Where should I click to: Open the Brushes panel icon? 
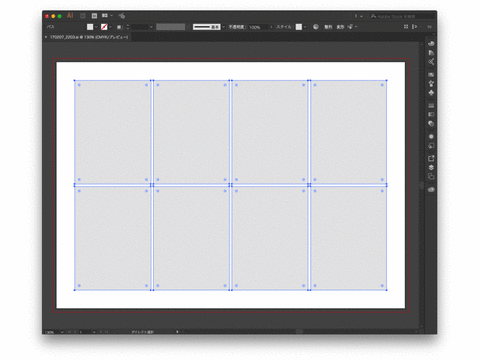tap(431, 83)
